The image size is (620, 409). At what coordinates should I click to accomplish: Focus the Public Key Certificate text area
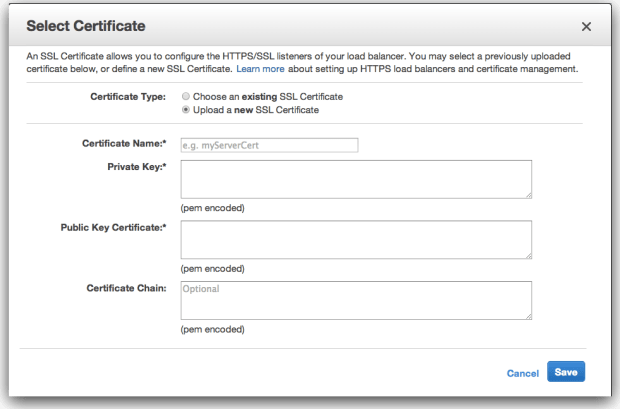356,240
